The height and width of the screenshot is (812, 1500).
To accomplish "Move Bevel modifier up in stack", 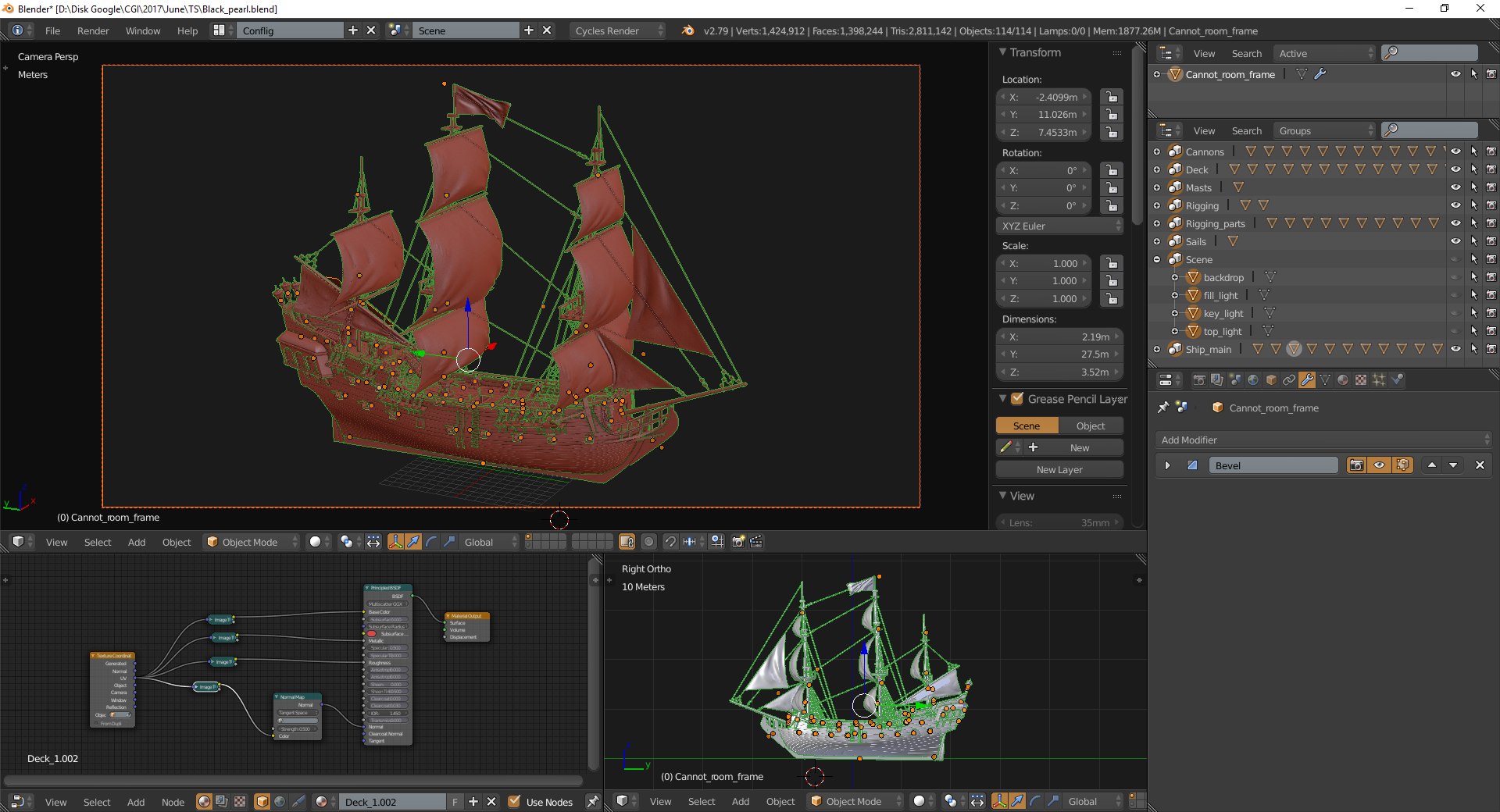I will [1432, 465].
